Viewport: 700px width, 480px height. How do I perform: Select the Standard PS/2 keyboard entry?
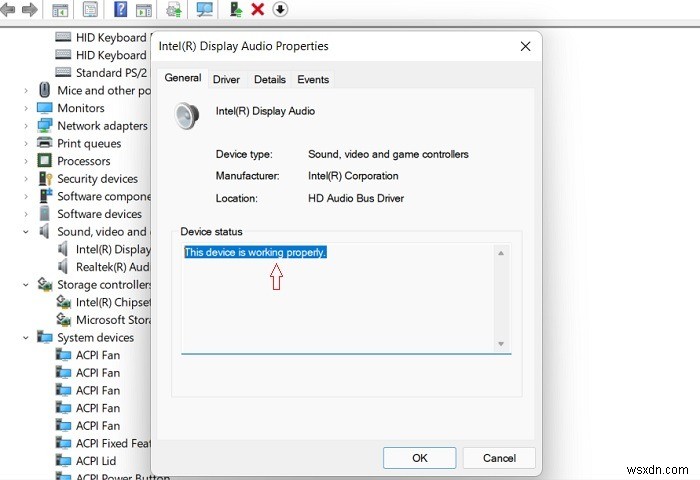click(111, 73)
